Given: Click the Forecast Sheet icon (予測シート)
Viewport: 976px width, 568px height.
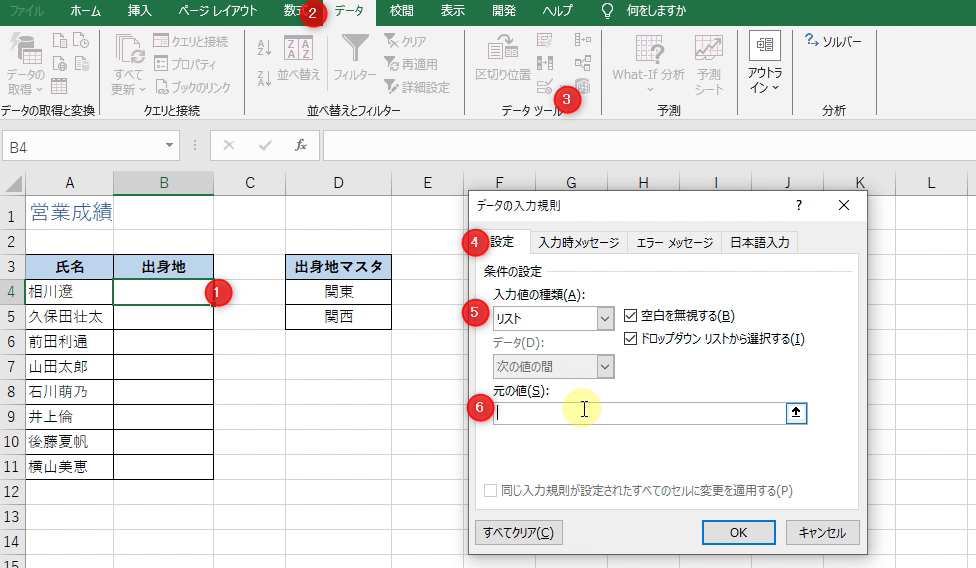Looking at the screenshot, I should point(709,50).
